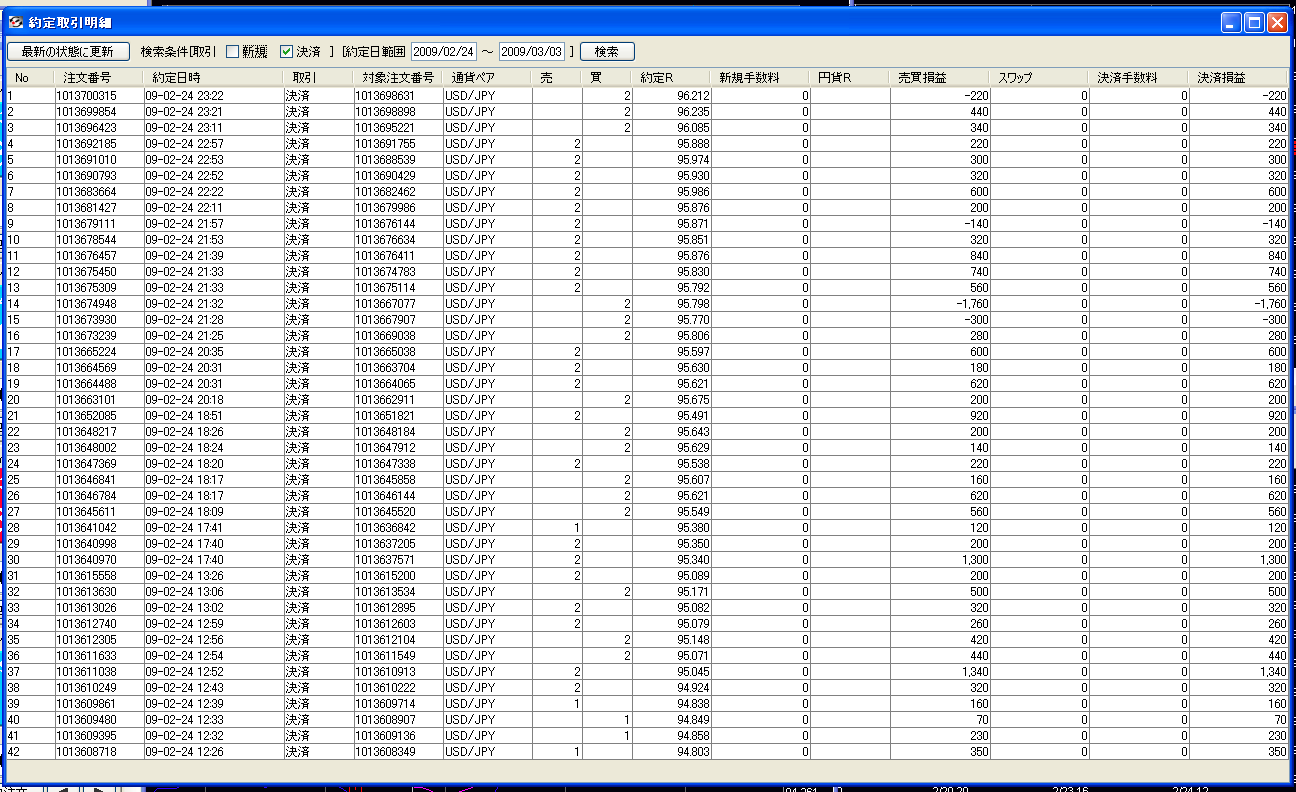Select order number 1013674948
Viewport: 1296px width, 792px height.
tap(86, 304)
